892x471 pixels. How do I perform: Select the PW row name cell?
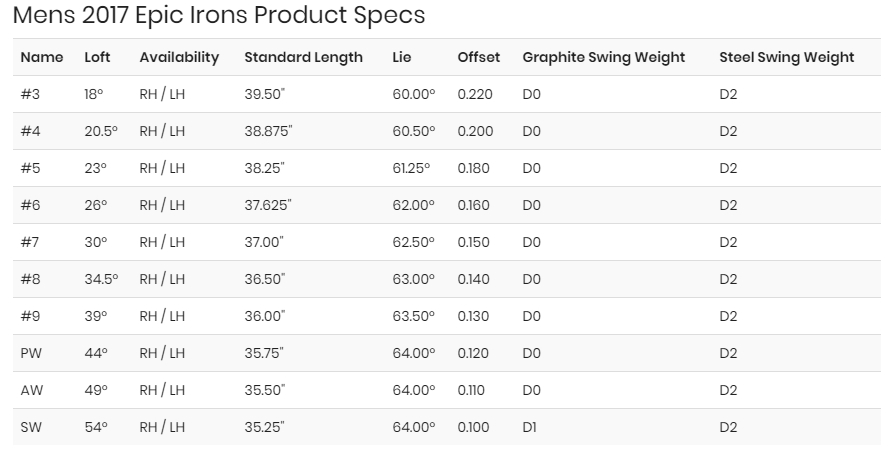[x=32, y=354]
